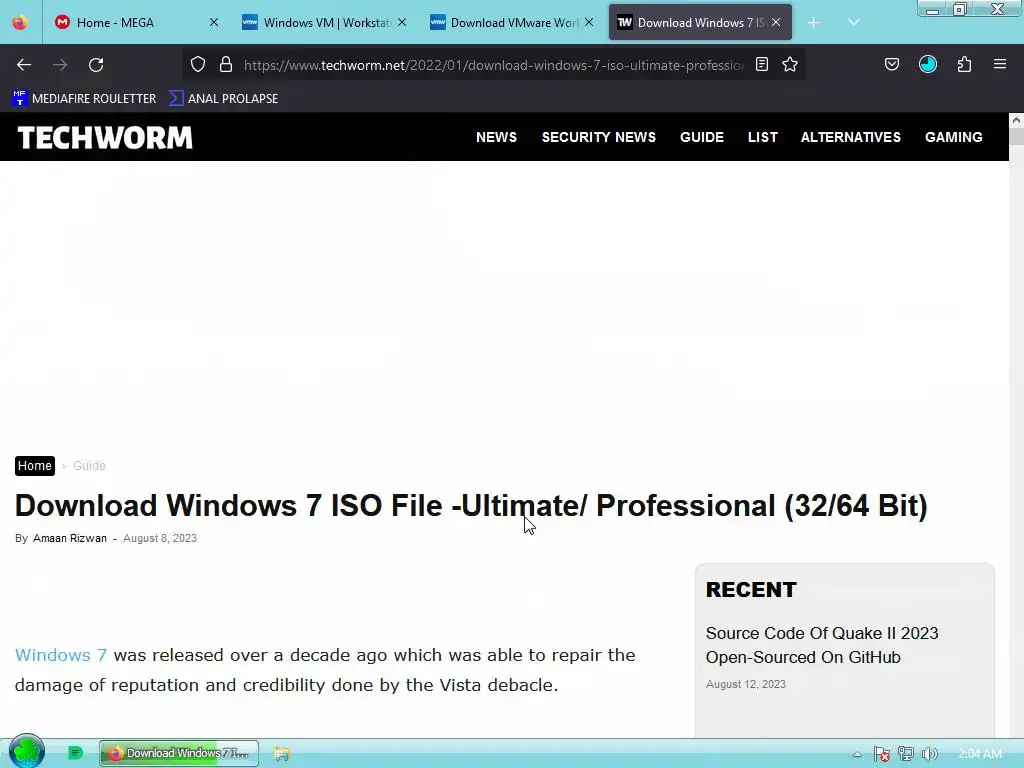Open the LIST menu item
Screen dimensions: 1024x768
[x=763, y=137]
